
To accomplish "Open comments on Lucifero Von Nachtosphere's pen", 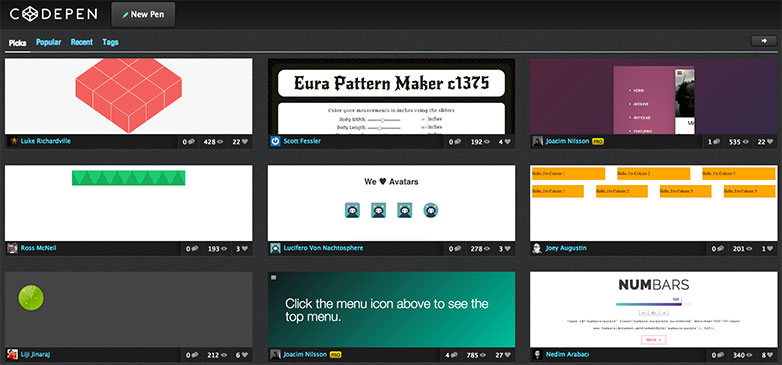I will click(455, 249).
